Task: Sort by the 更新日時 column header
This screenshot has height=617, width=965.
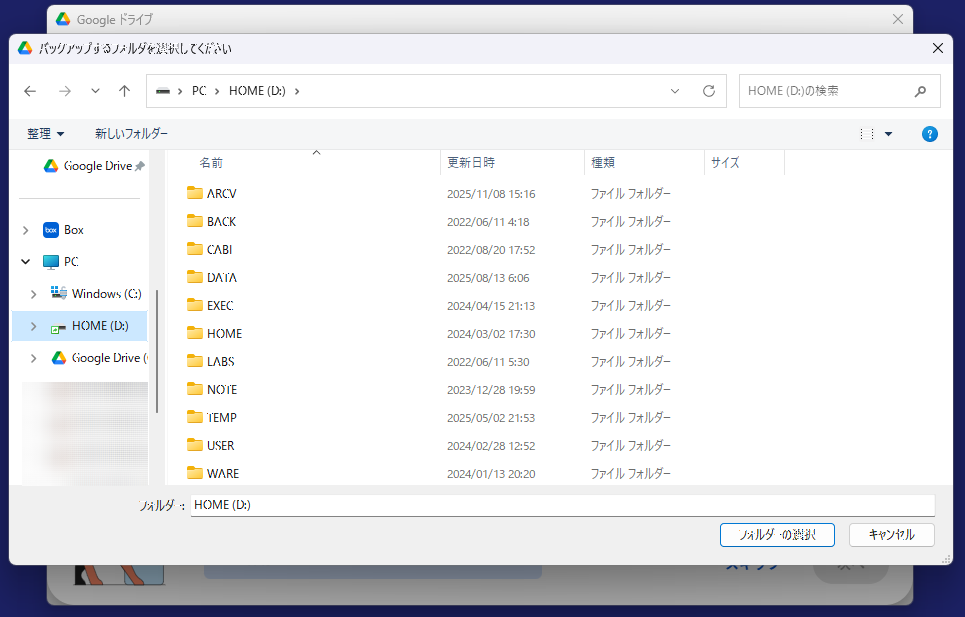Action: click(x=471, y=162)
